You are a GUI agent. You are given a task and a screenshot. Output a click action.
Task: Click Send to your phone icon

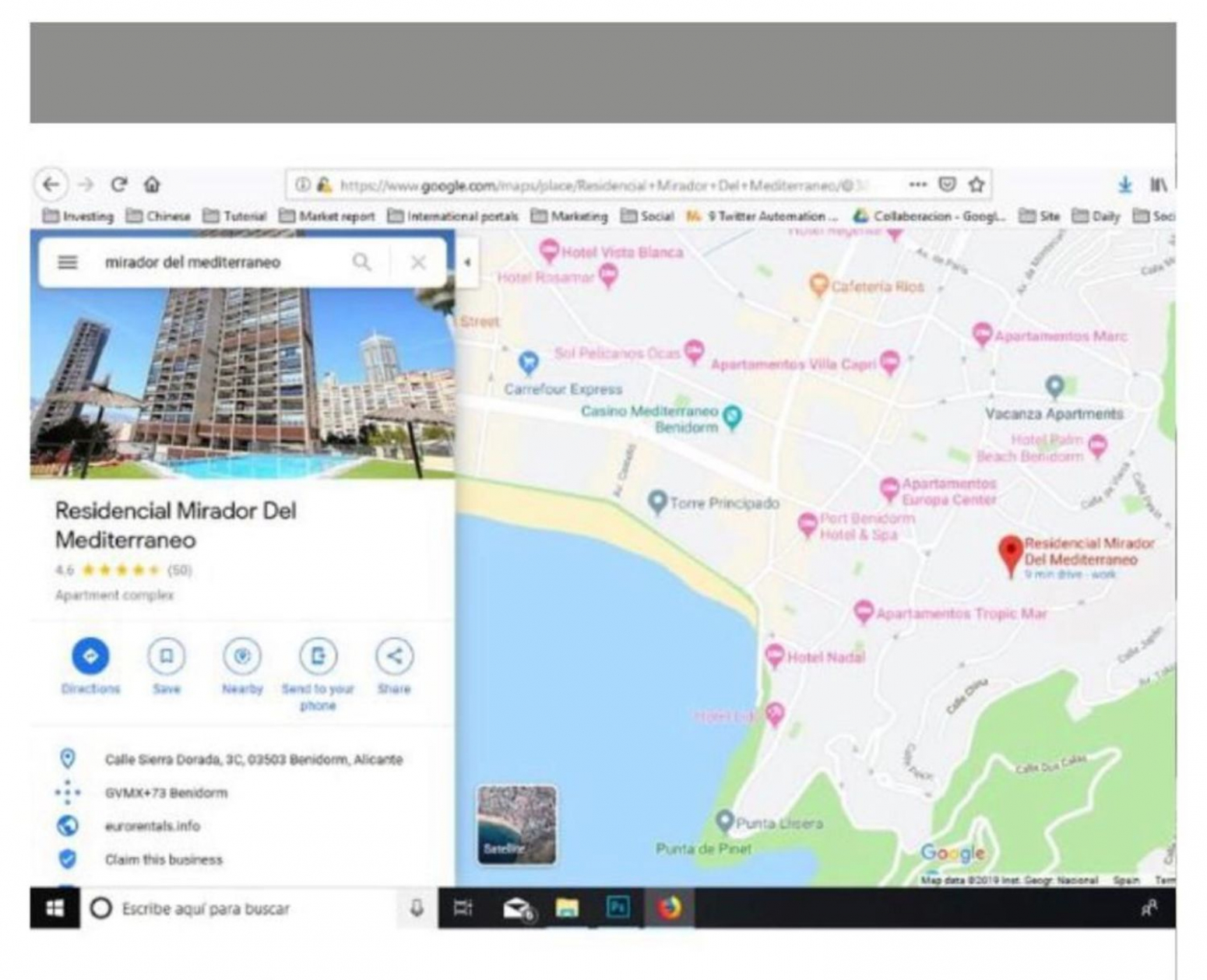318,656
